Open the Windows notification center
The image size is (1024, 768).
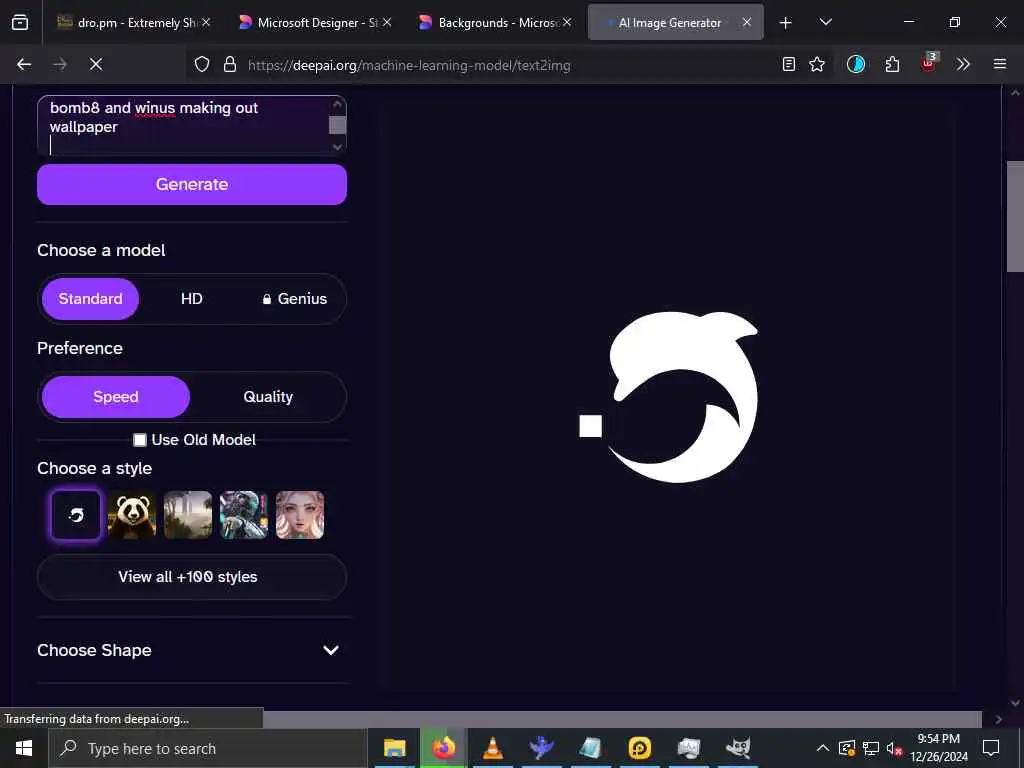[x=991, y=748]
